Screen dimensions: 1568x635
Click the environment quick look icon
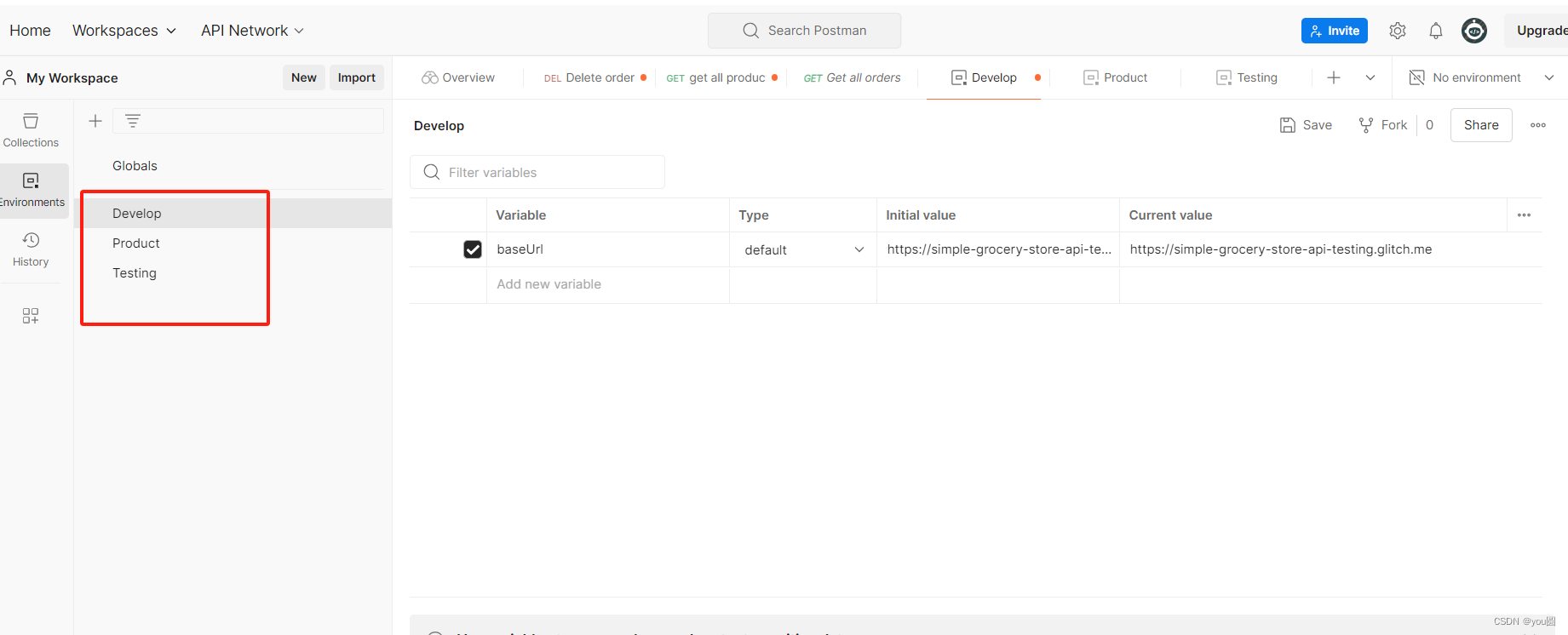(x=1417, y=77)
